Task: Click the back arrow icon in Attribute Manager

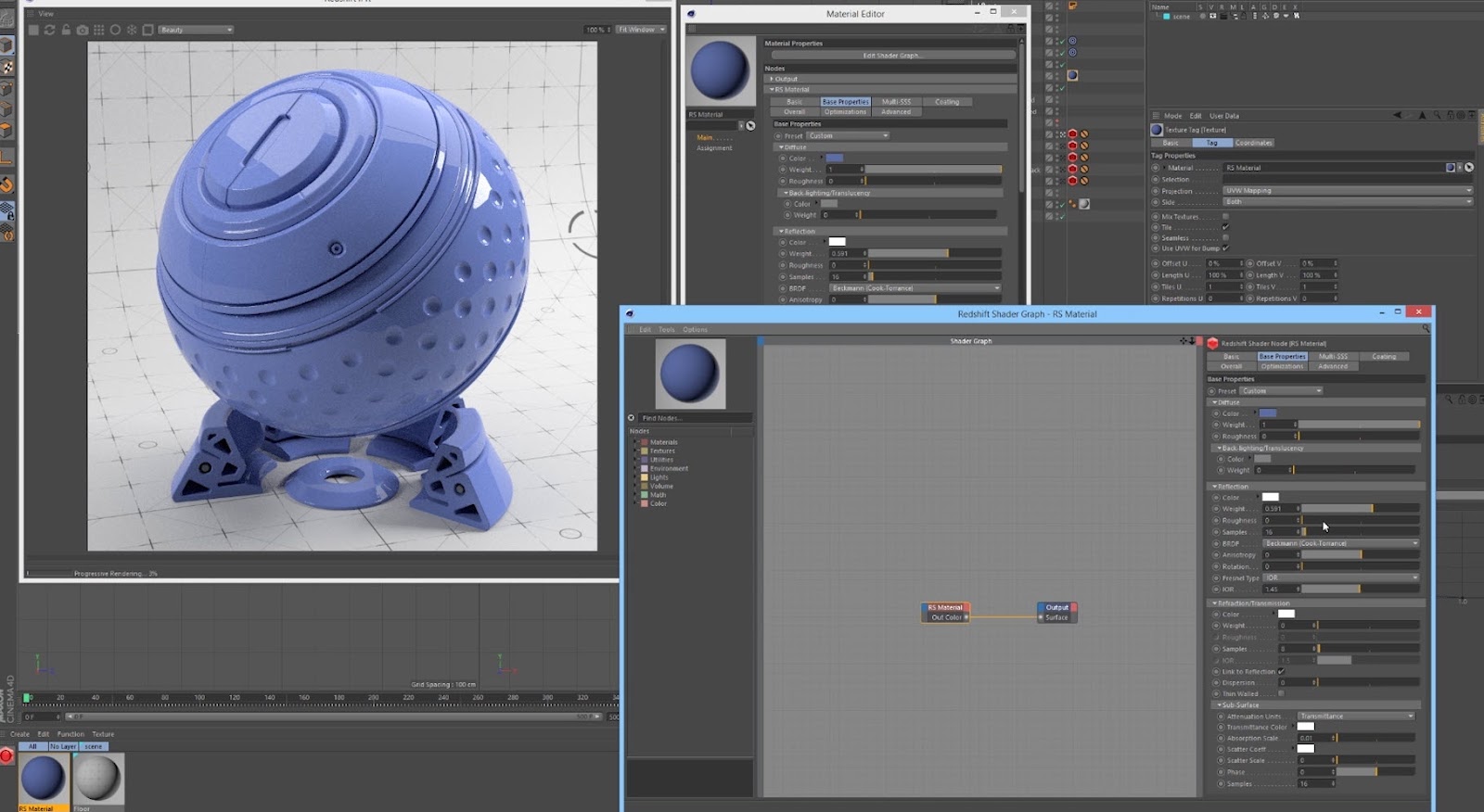Action: [x=1399, y=116]
